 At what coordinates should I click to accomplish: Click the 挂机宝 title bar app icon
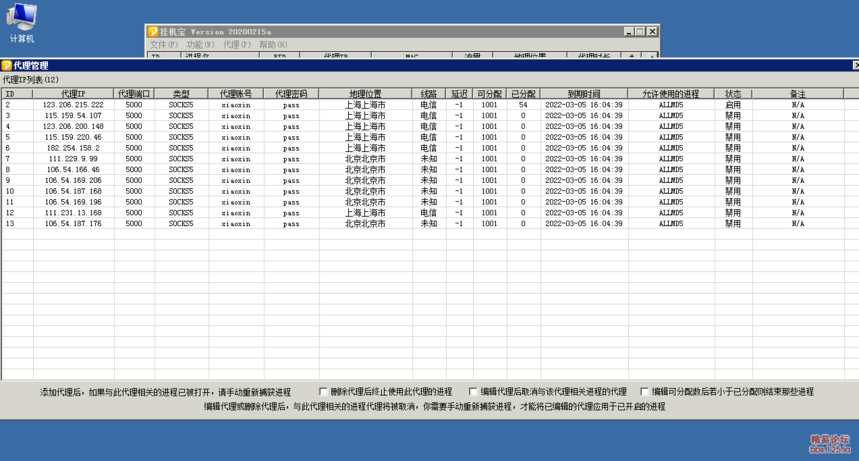click(153, 32)
